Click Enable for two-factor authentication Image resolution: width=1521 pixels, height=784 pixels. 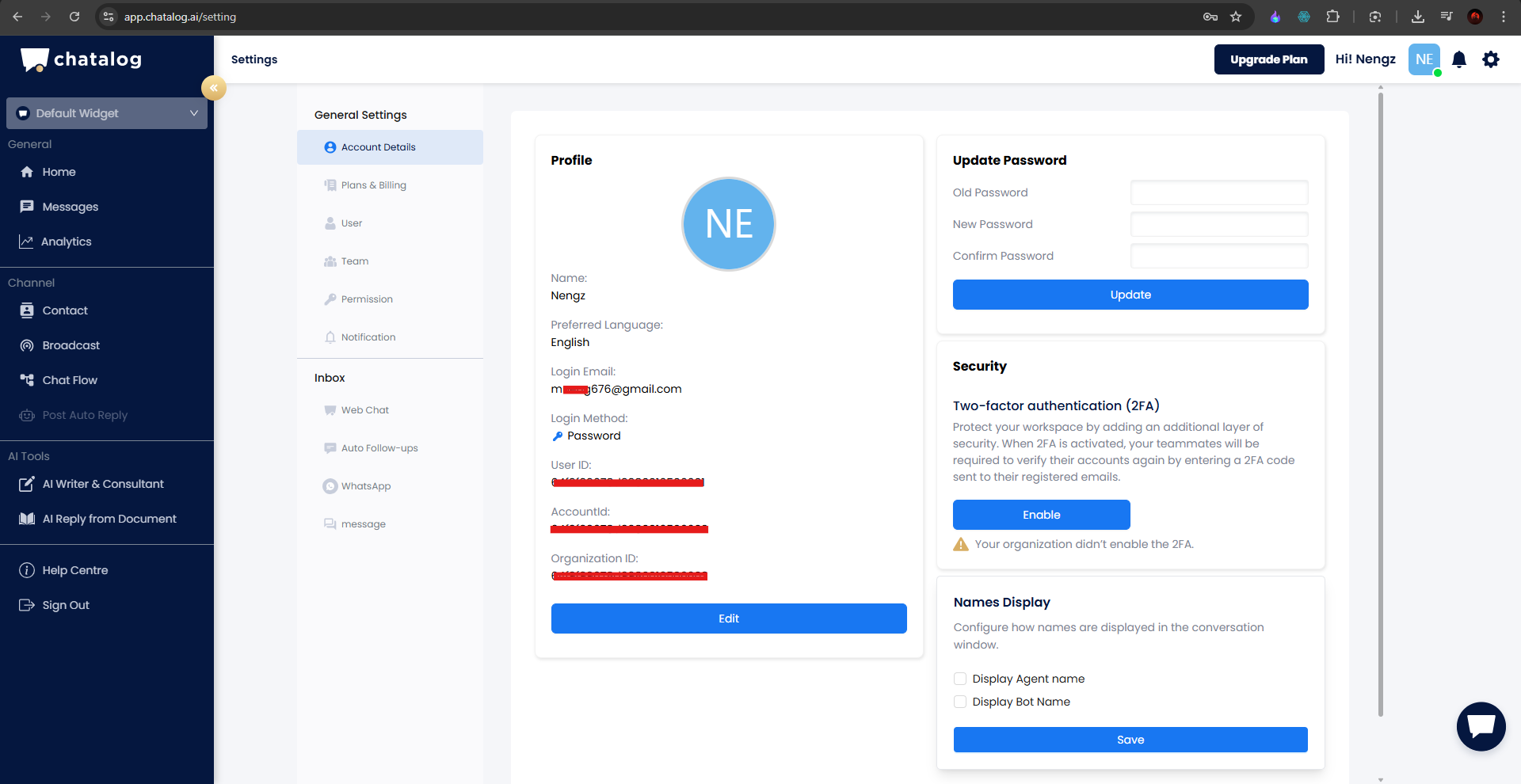pyautogui.click(x=1042, y=515)
